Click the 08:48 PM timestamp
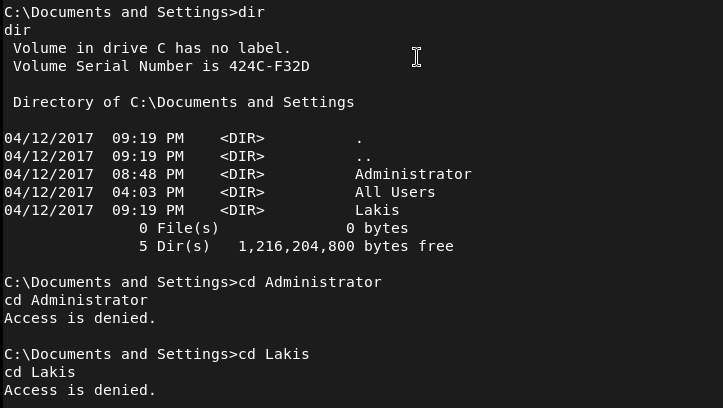 [147, 174]
